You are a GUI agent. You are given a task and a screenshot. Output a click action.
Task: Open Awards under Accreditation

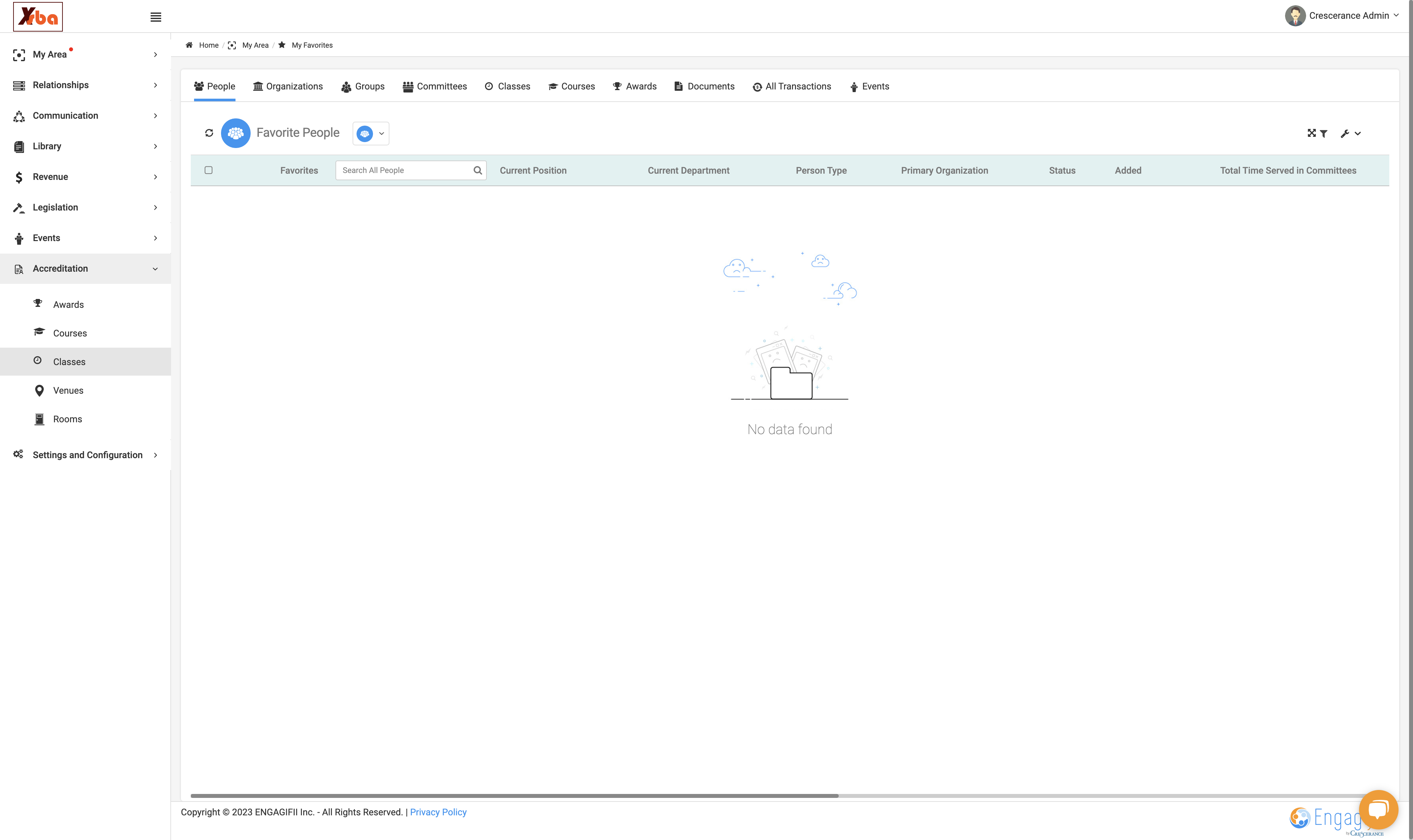coord(85,305)
